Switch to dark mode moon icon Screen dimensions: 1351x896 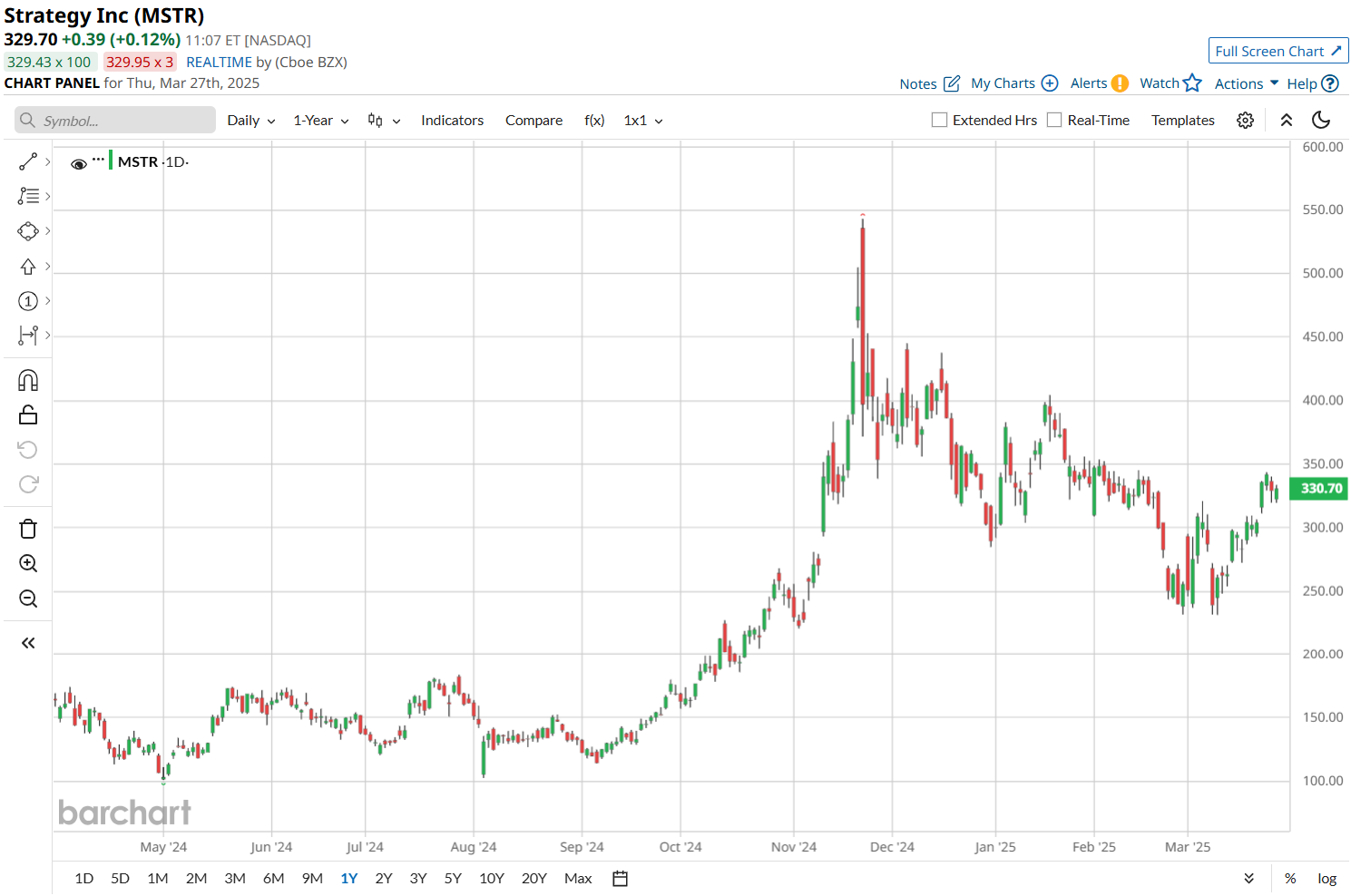[x=1322, y=120]
